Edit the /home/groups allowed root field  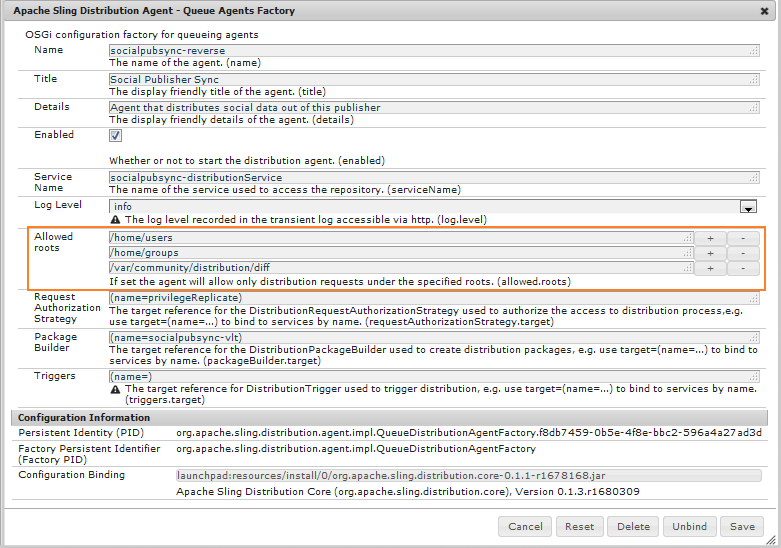click(x=401, y=253)
